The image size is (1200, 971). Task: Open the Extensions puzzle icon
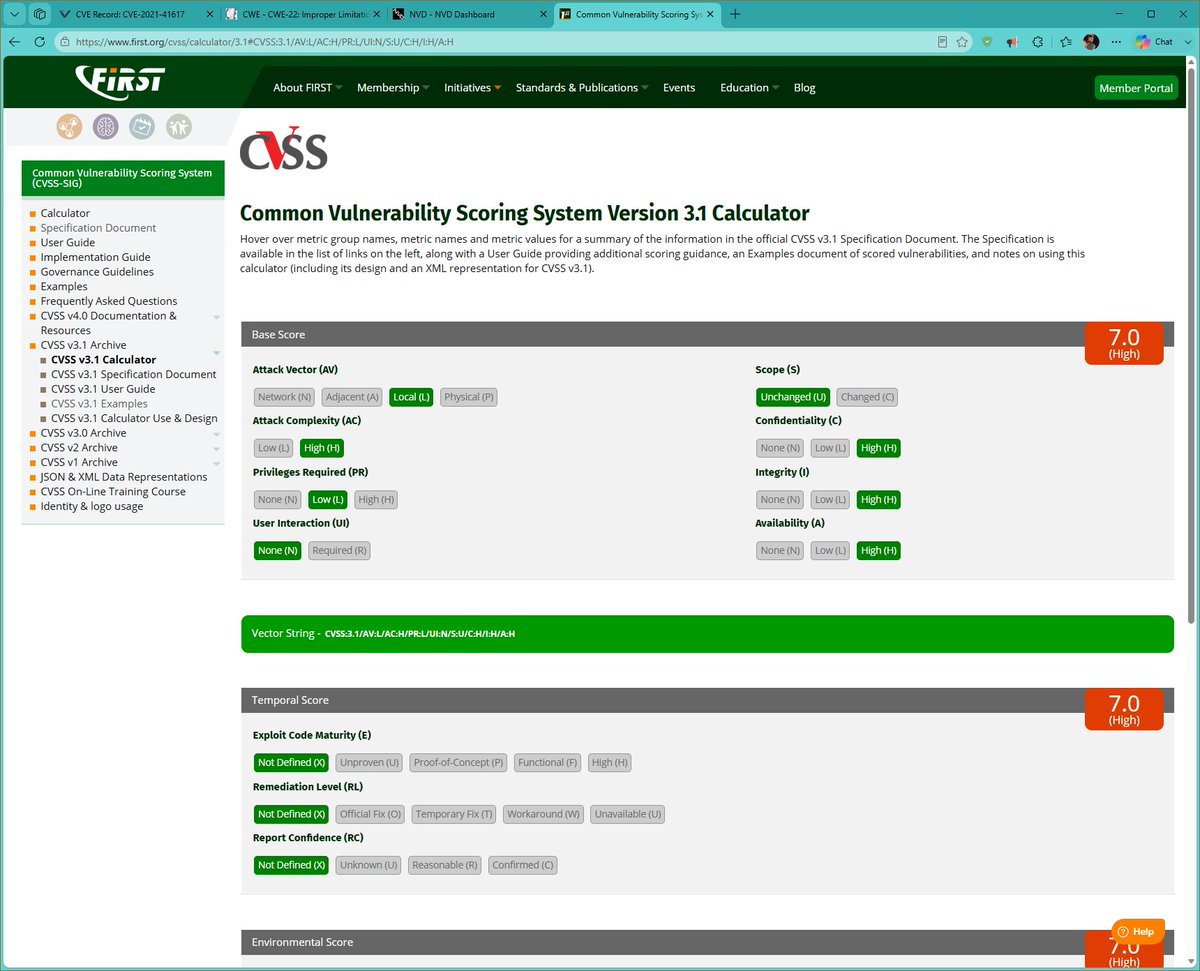pos(1038,42)
